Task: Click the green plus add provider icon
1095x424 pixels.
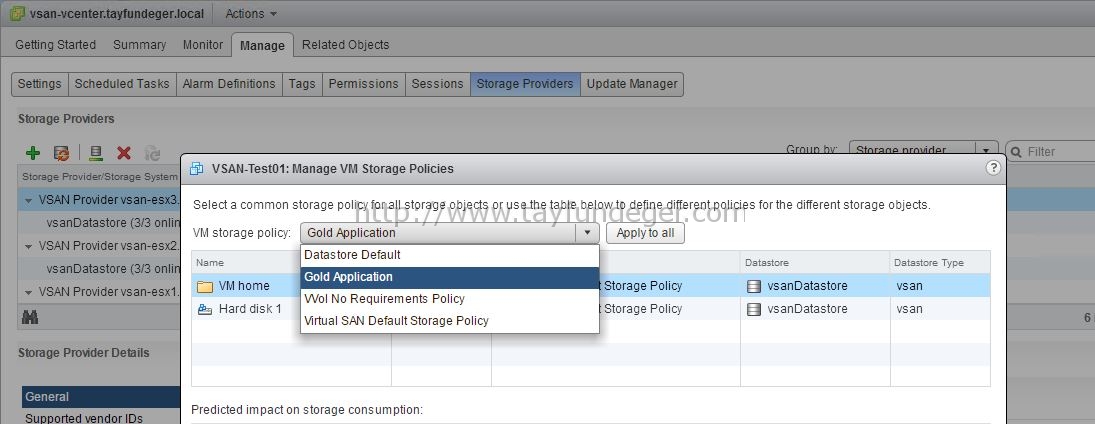Action: [33, 152]
